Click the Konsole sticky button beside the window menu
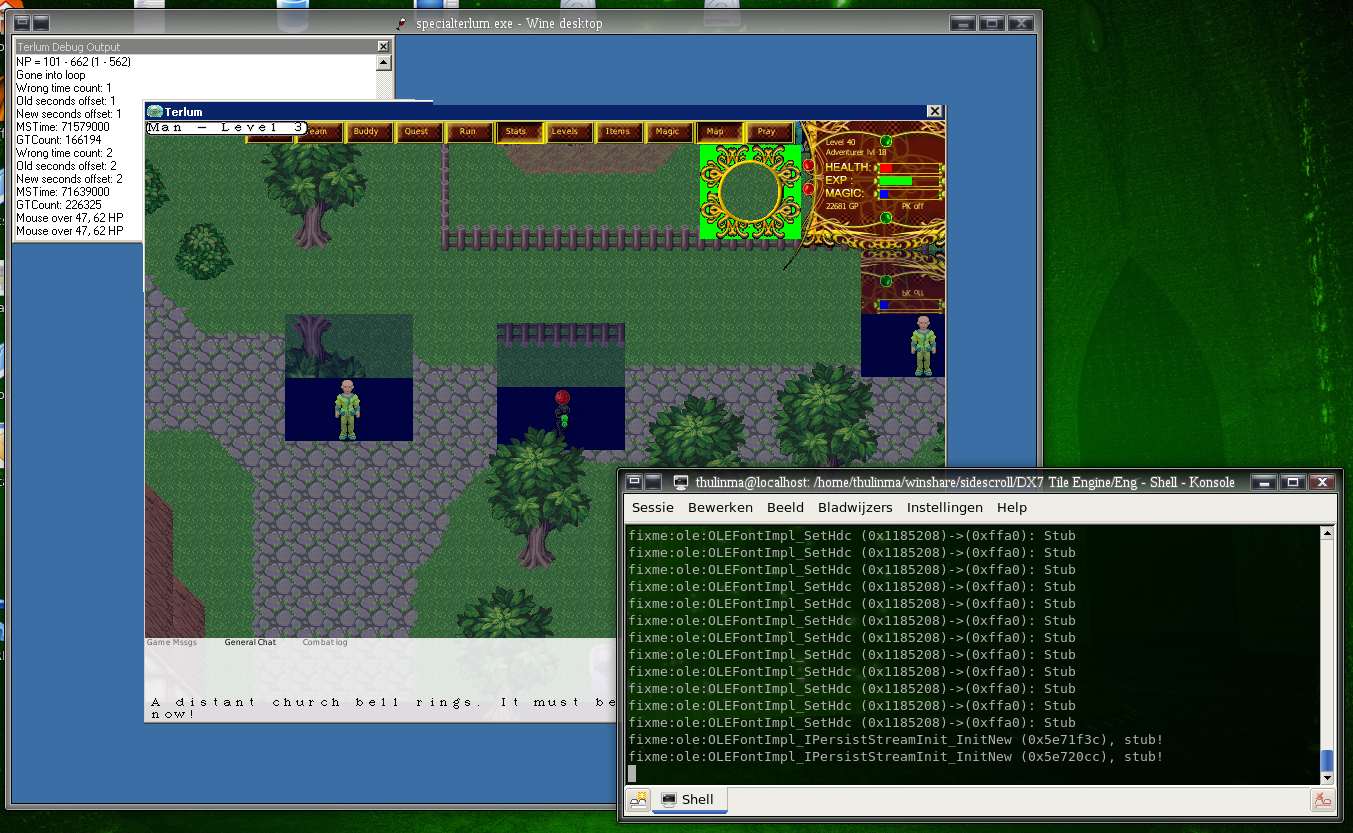Viewport: 1353px width, 833px height. (x=653, y=482)
